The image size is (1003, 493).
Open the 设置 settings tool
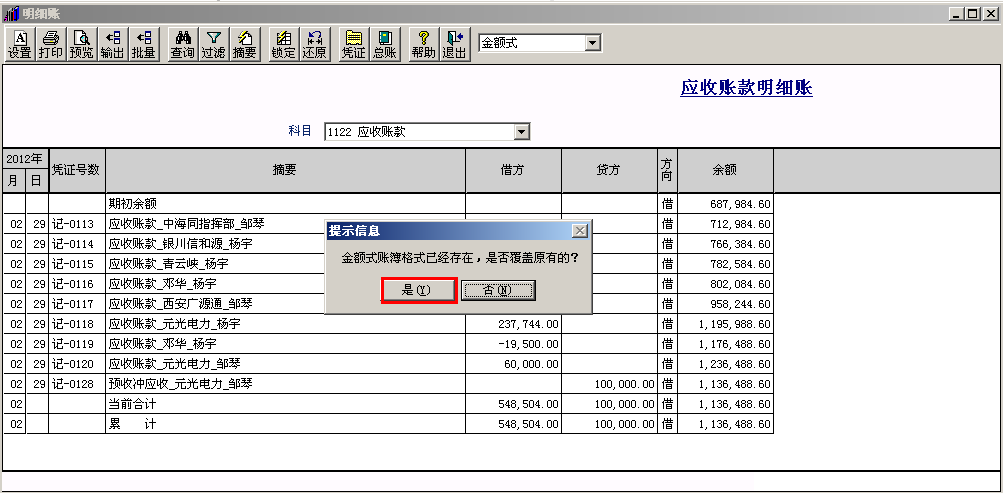point(19,44)
